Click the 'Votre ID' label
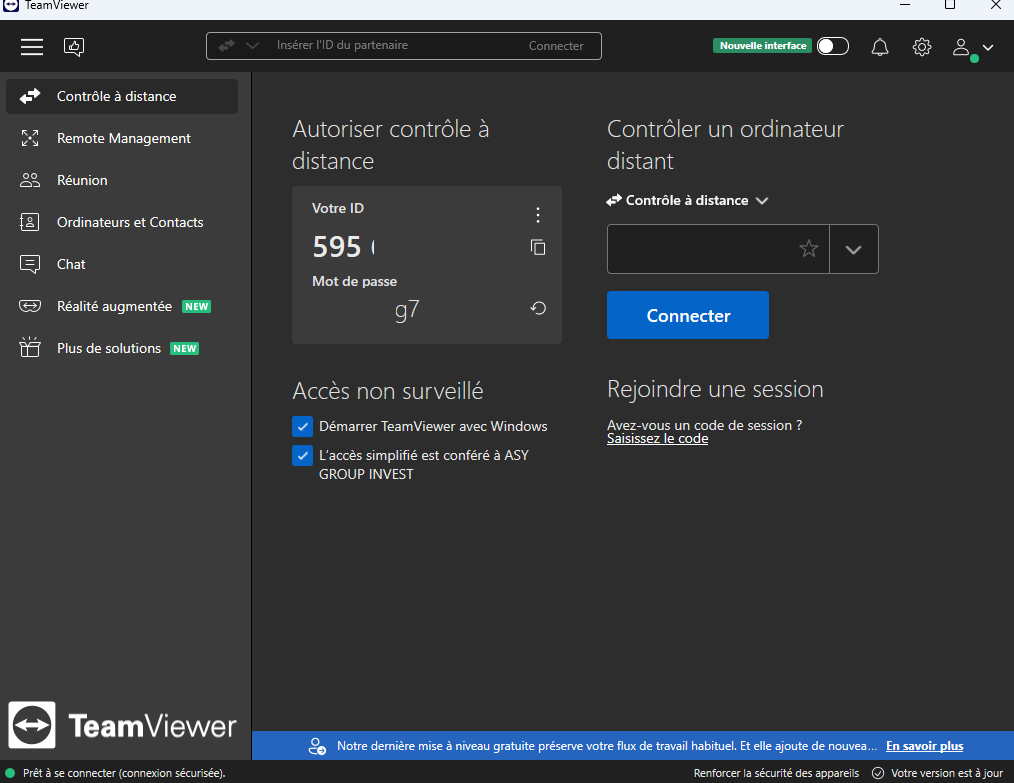This screenshot has width=1014, height=783. pos(338,208)
